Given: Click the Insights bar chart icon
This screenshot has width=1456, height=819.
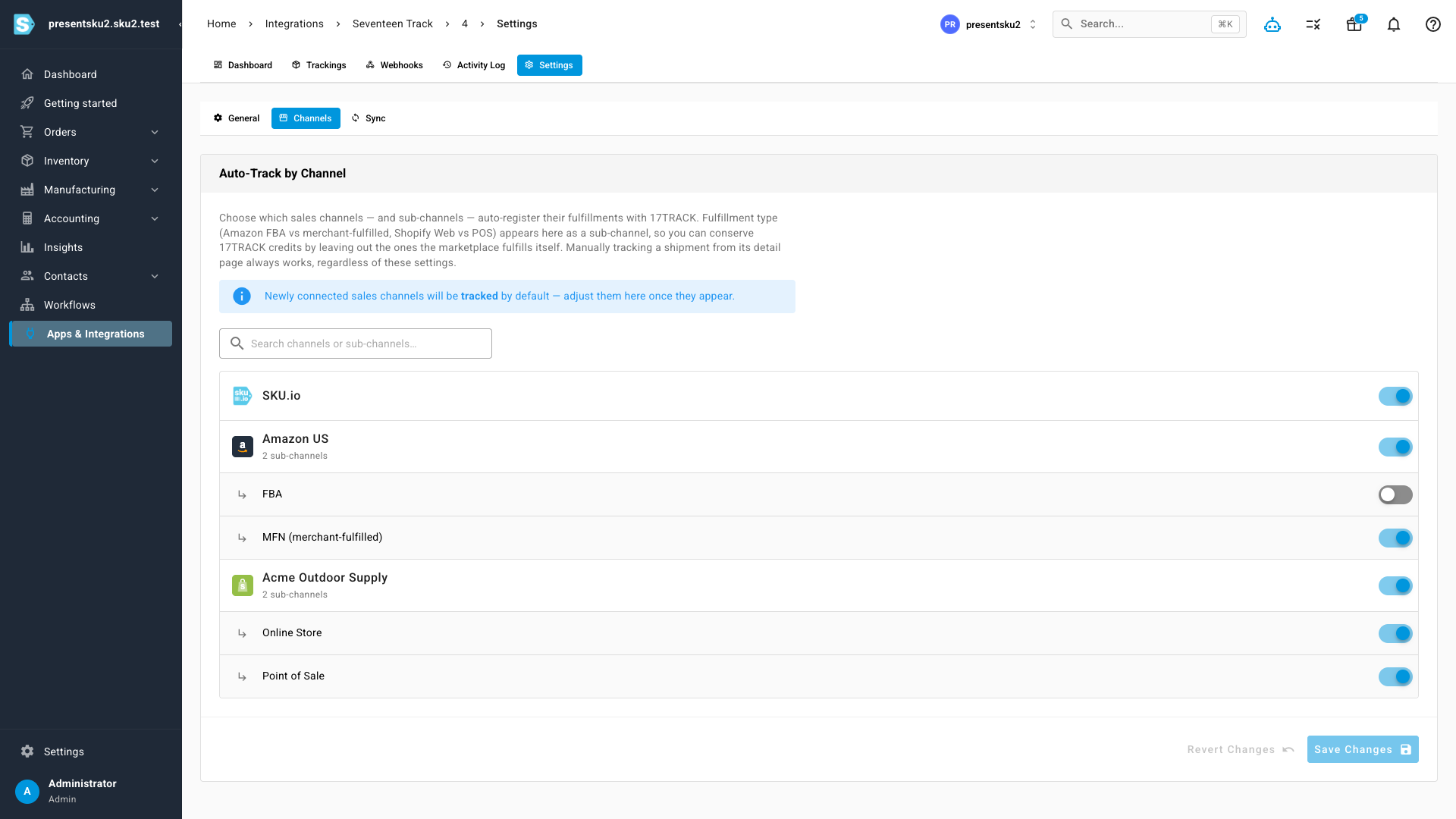Looking at the screenshot, I should point(27,247).
